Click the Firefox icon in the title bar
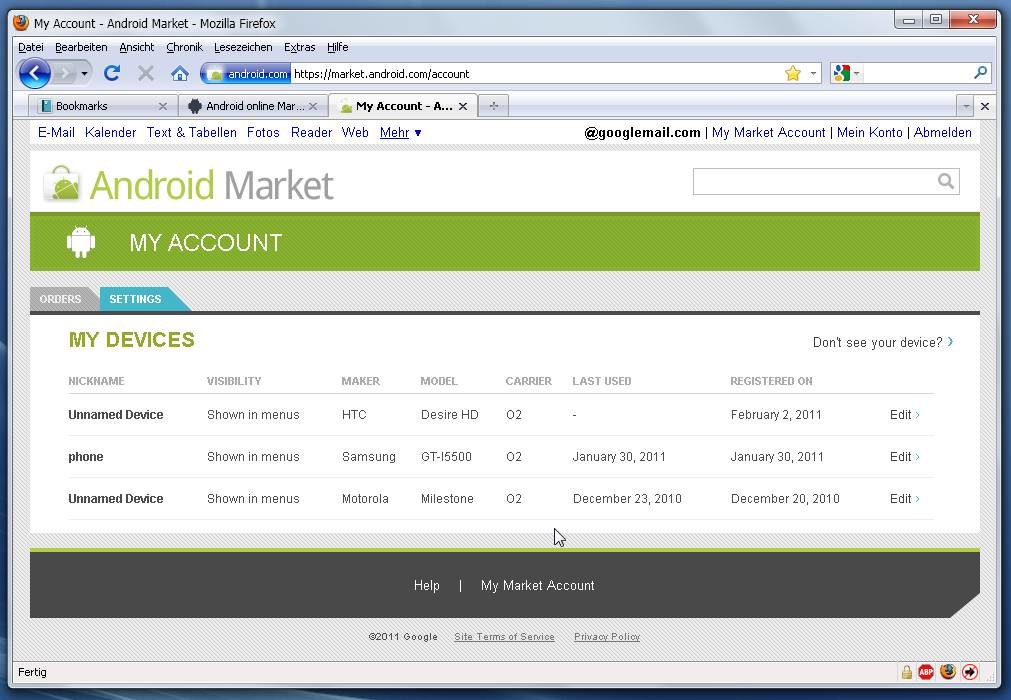 pyautogui.click(x=21, y=23)
